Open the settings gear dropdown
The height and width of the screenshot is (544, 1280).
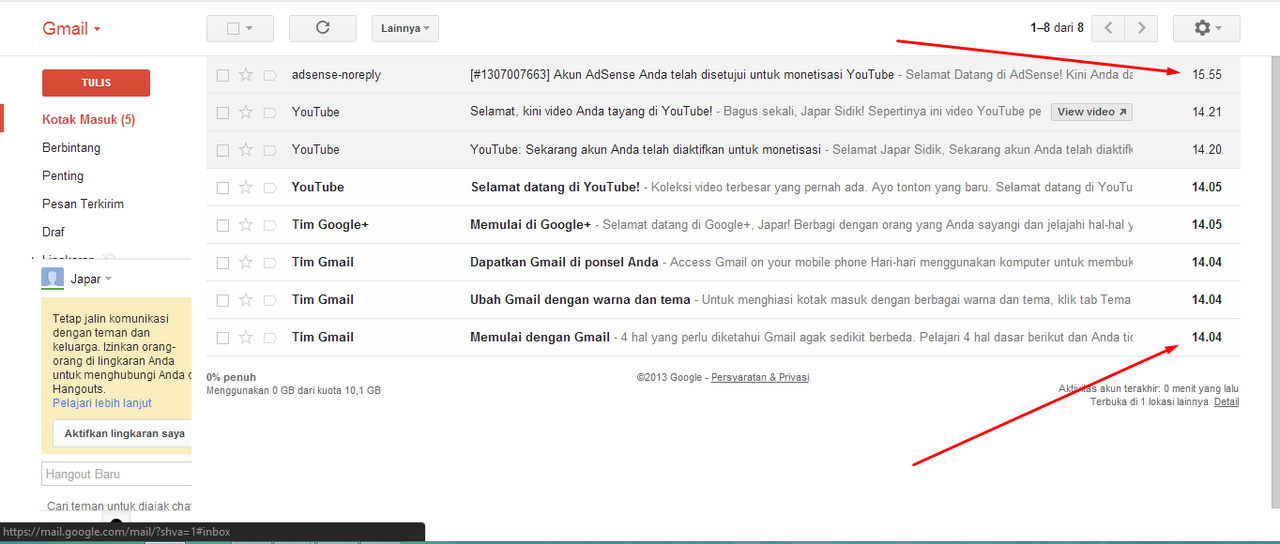1206,28
